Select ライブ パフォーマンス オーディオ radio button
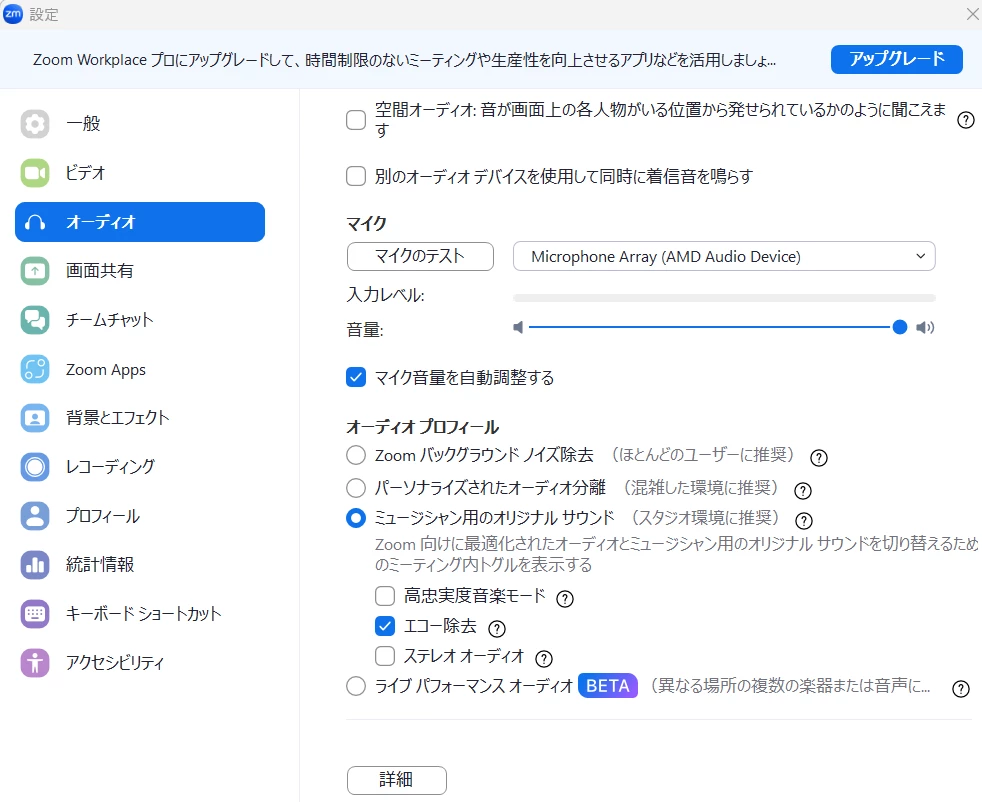 [356, 686]
